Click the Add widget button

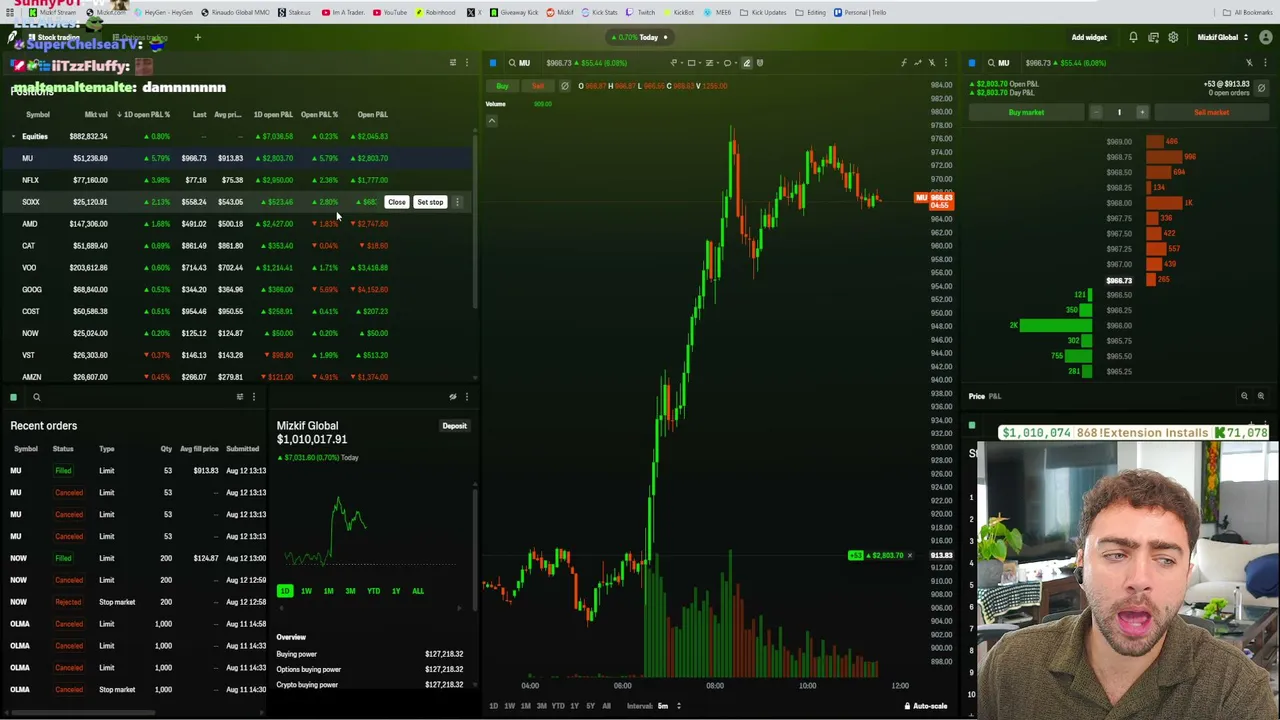tap(1089, 37)
